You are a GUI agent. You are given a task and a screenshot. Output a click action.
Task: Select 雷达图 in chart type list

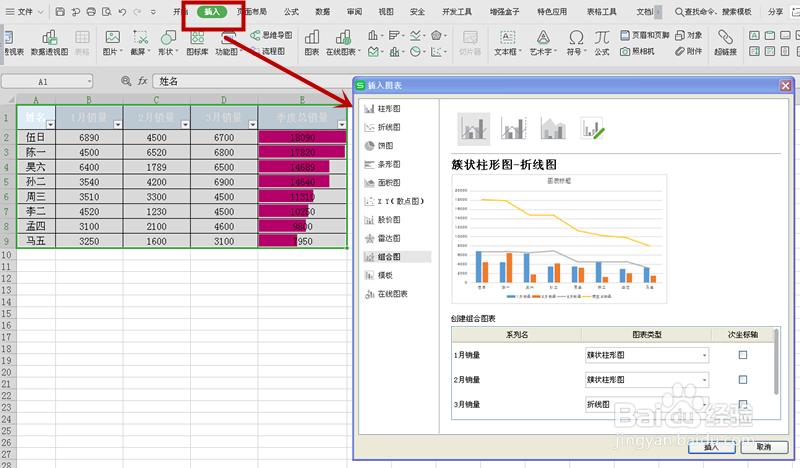point(389,238)
